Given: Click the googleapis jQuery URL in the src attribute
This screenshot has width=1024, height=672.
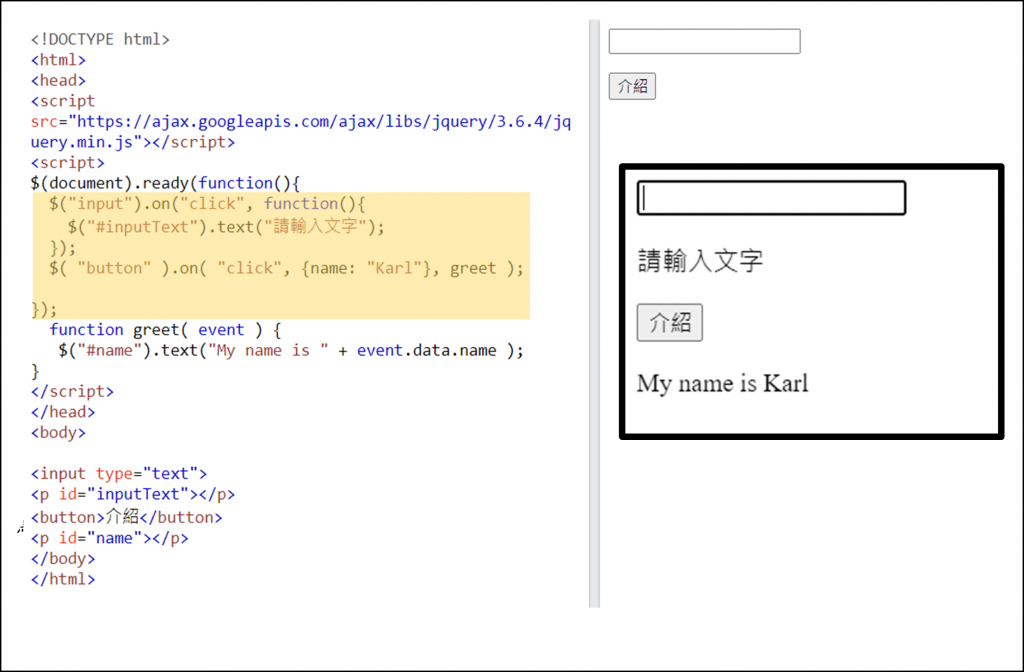Looking at the screenshot, I should (324, 121).
